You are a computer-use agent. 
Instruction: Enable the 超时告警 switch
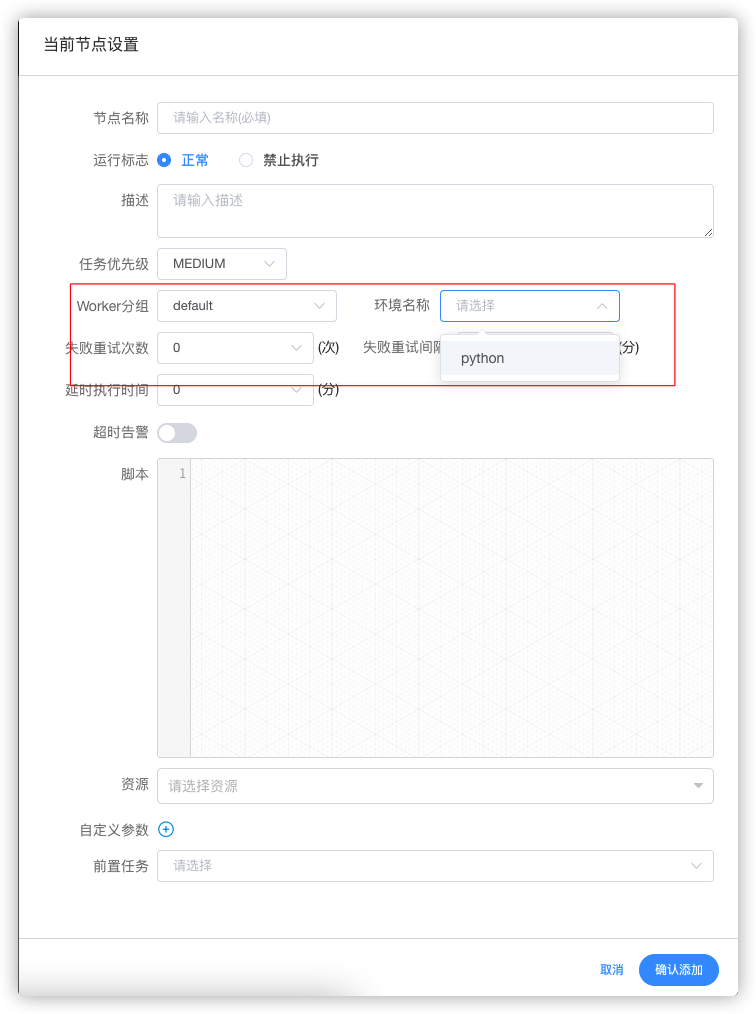(x=177, y=432)
